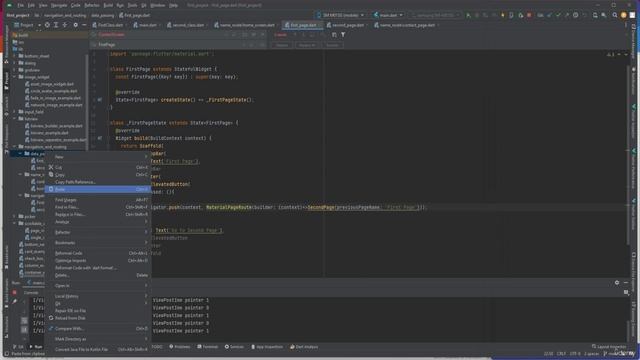
Task: Open the Build menu
Action: 108,5
